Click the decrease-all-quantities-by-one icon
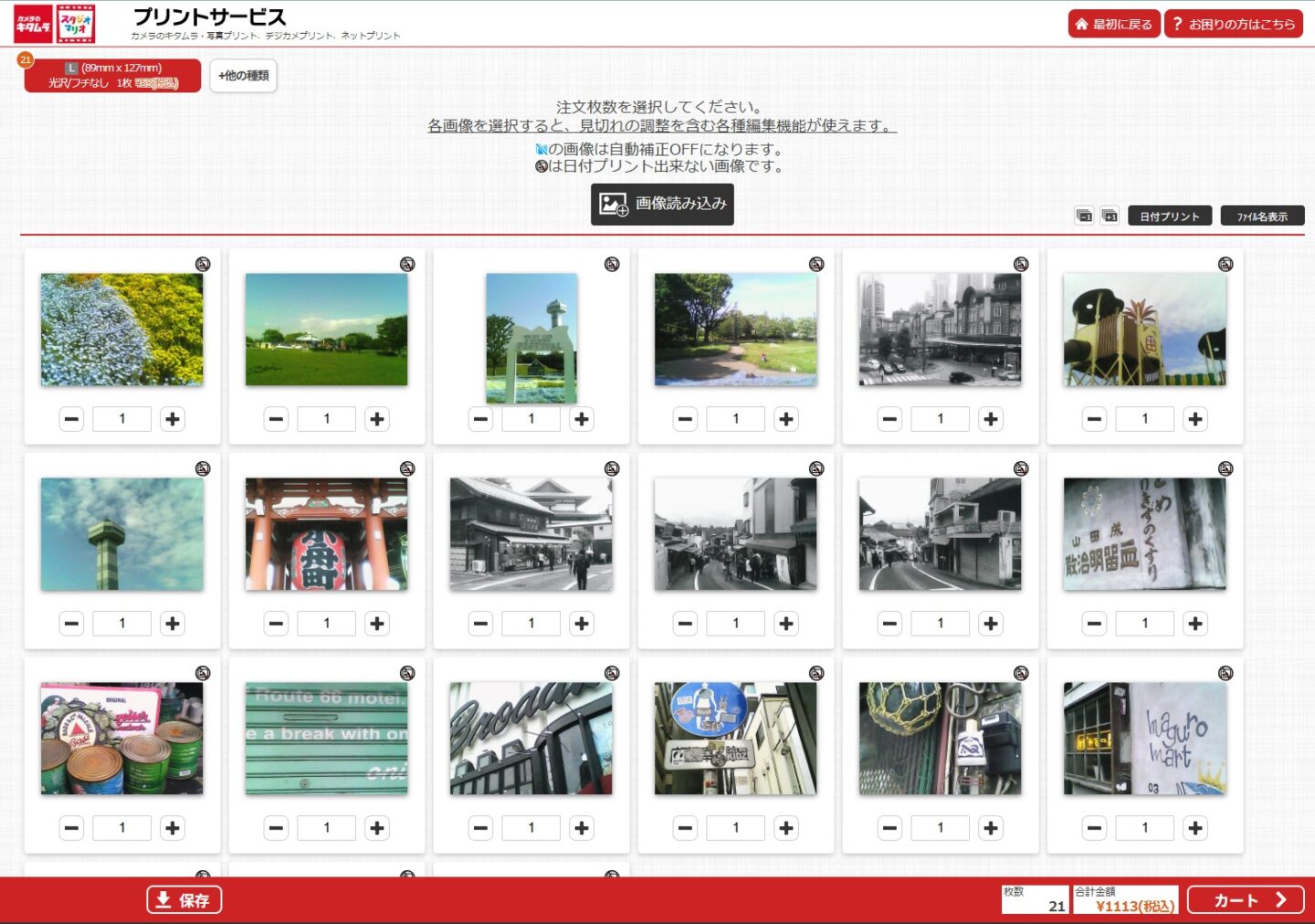The image size is (1315, 924). click(x=1084, y=216)
